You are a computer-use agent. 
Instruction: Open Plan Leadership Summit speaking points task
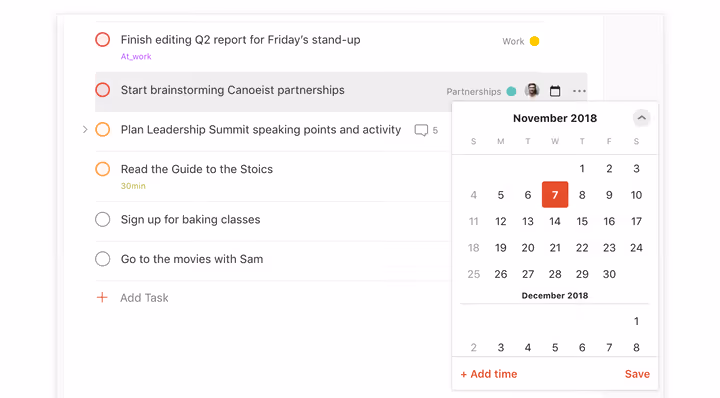(261, 129)
